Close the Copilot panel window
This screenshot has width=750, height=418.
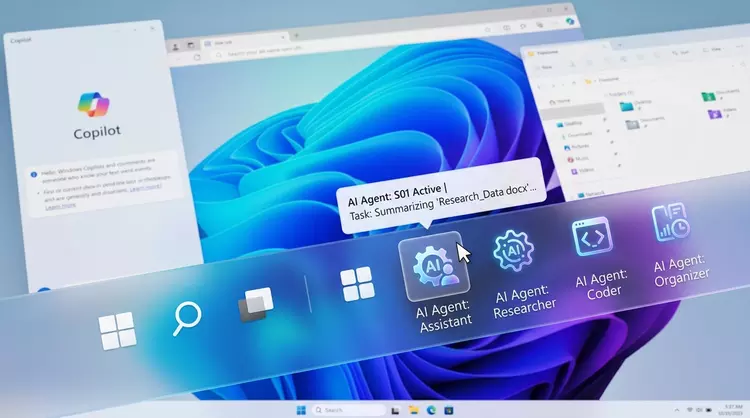click(153, 29)
